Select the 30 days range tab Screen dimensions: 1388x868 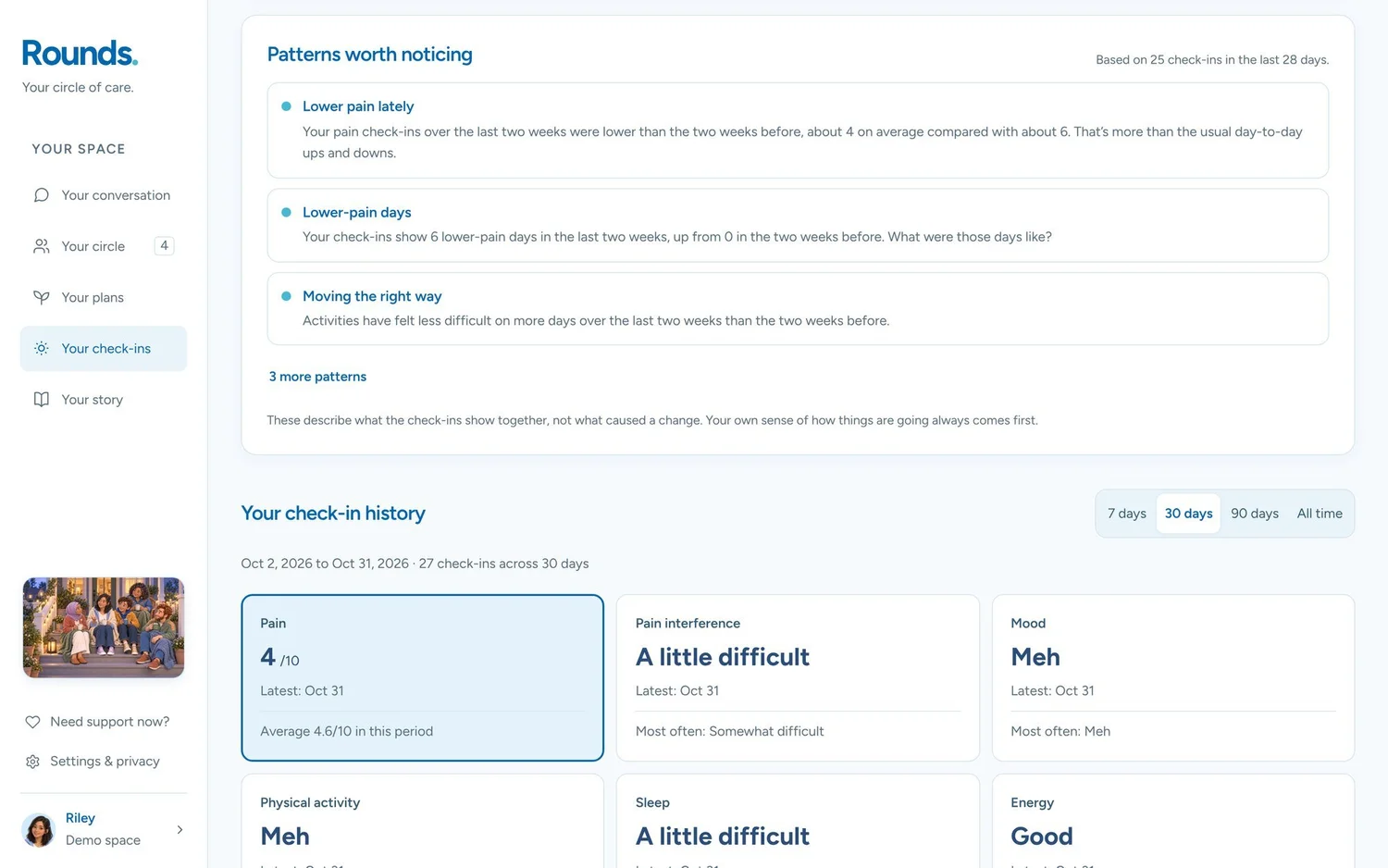[x=1189, y=514]
